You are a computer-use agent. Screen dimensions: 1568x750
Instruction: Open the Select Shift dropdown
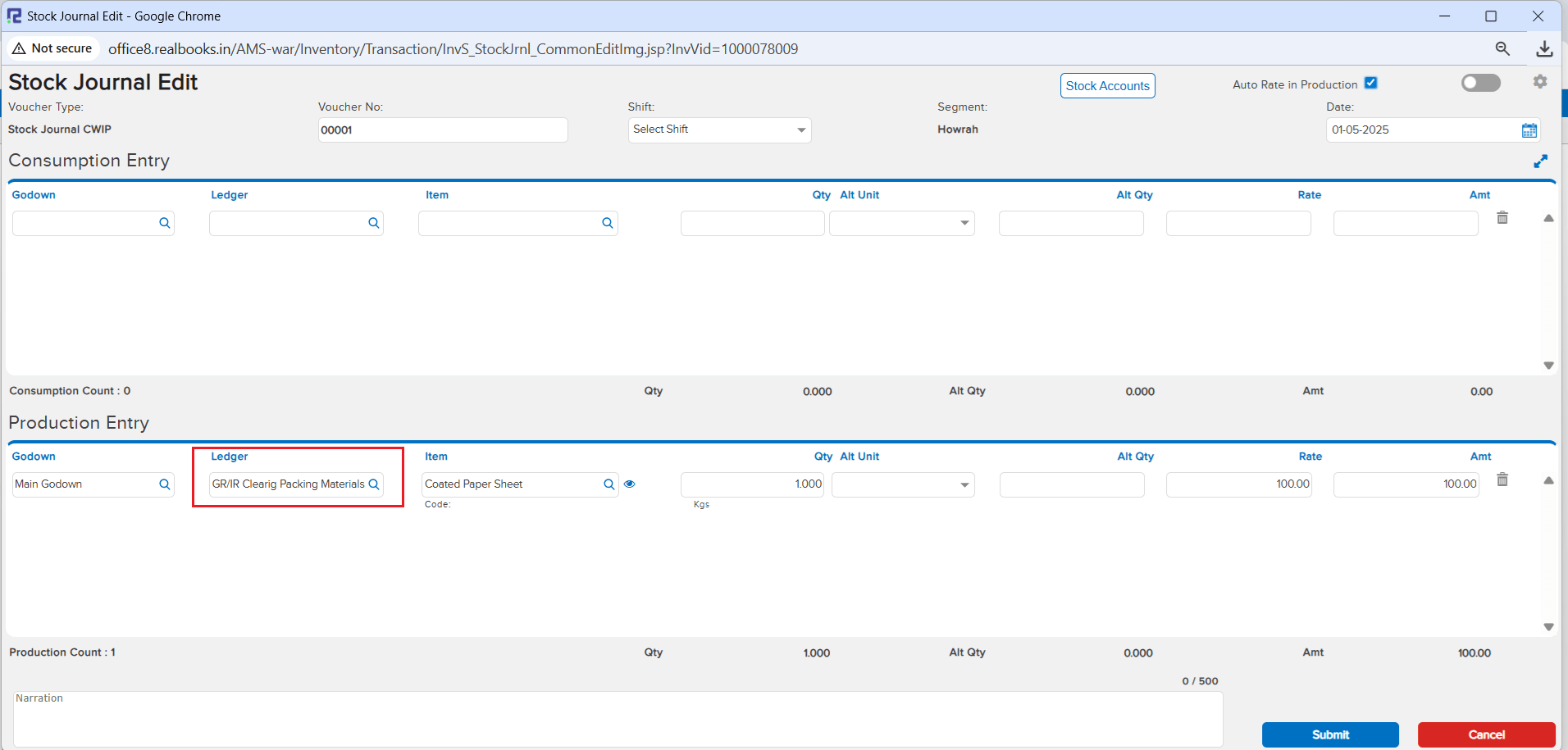(719, 130)
